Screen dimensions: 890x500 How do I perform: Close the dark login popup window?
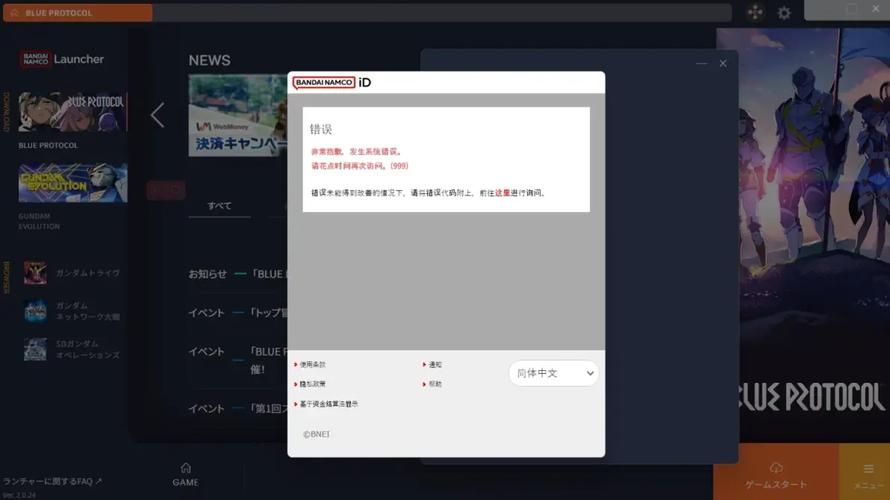coord(723,63)
